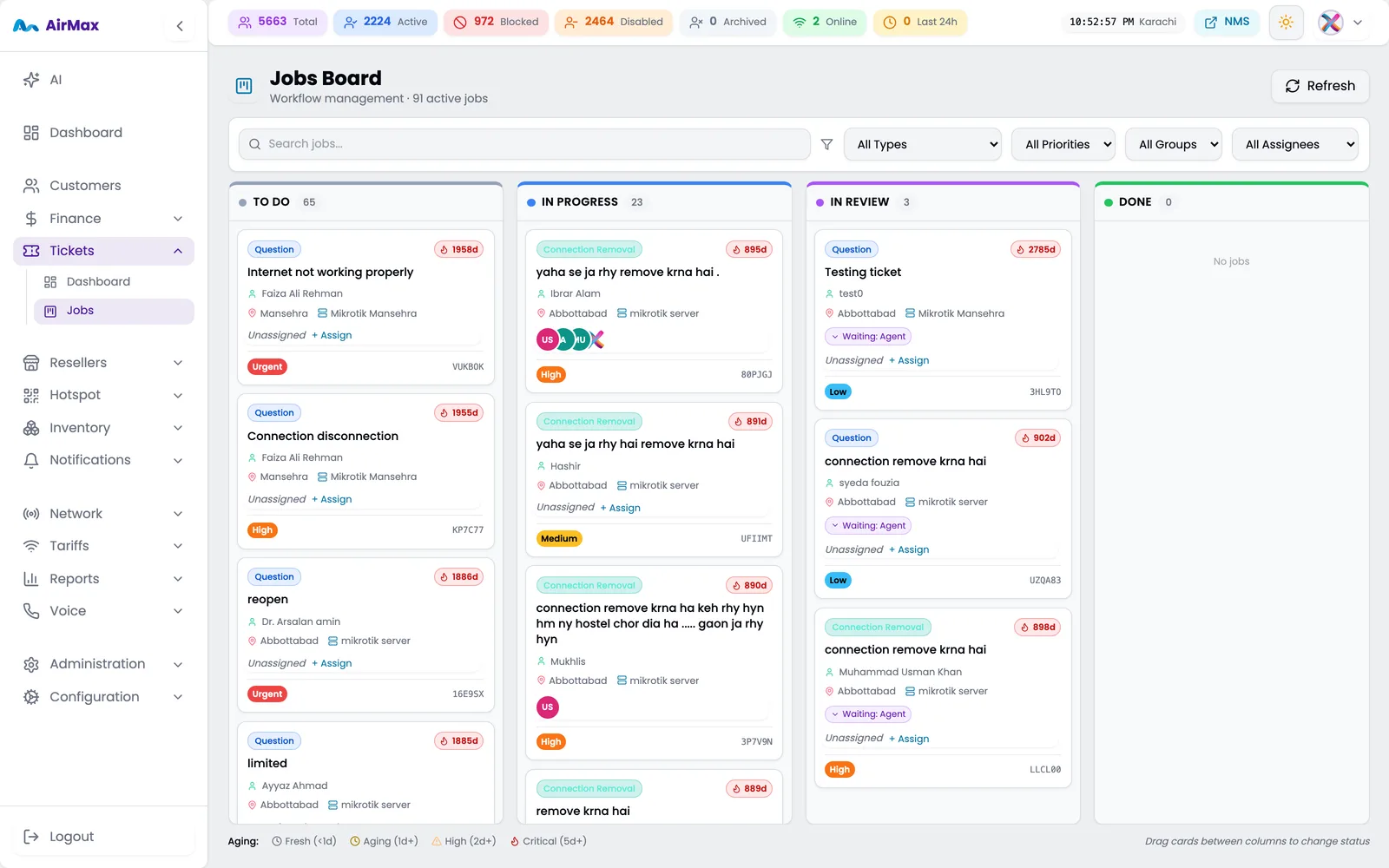Open the All Priorities dropdown
1389x868 pixels.
tap(1063, 144)
